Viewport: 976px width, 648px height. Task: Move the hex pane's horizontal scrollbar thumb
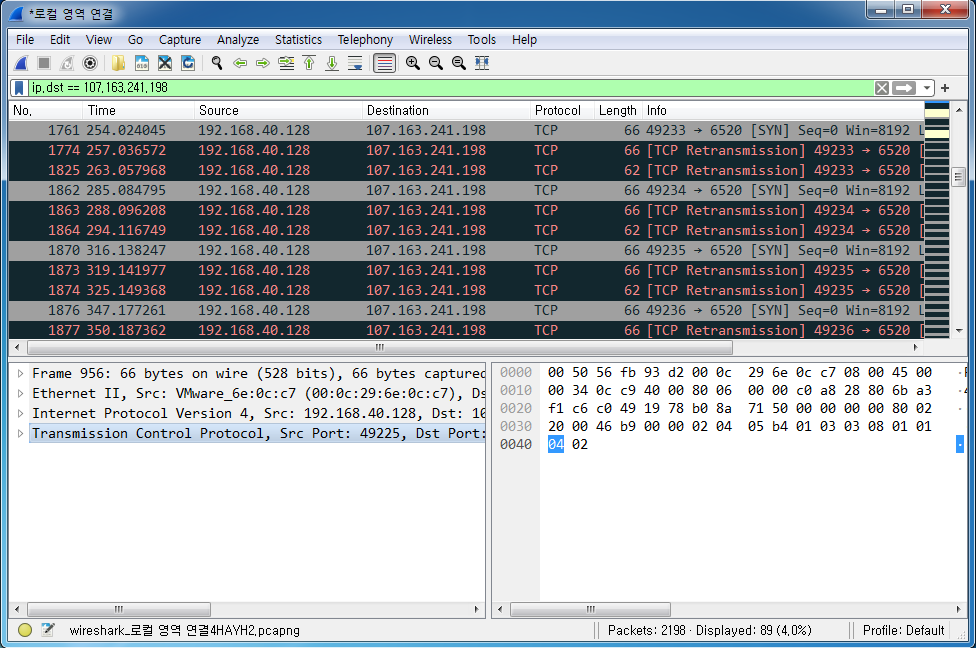point(590,609)
